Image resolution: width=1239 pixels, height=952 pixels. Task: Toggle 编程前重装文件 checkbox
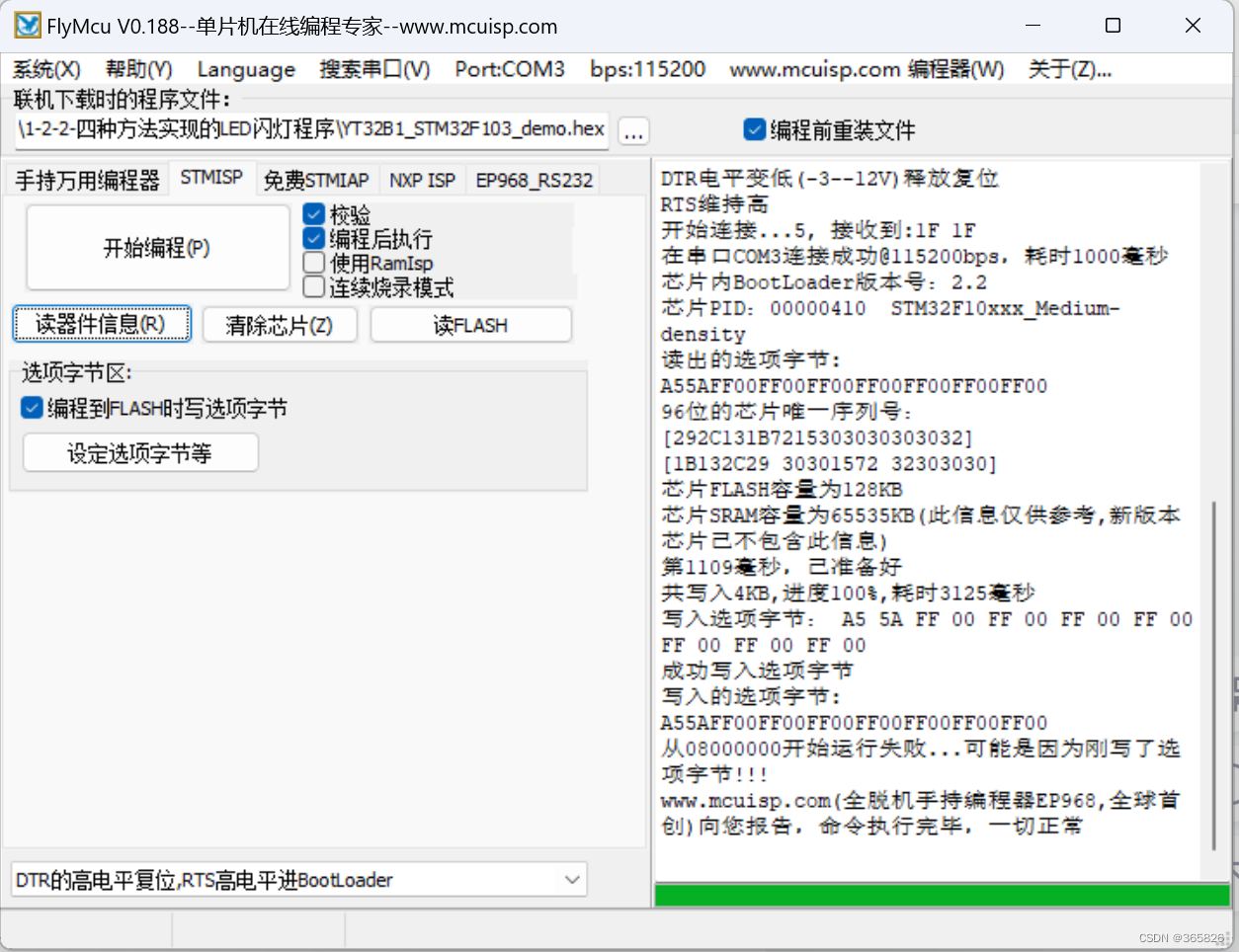[830, 130]
